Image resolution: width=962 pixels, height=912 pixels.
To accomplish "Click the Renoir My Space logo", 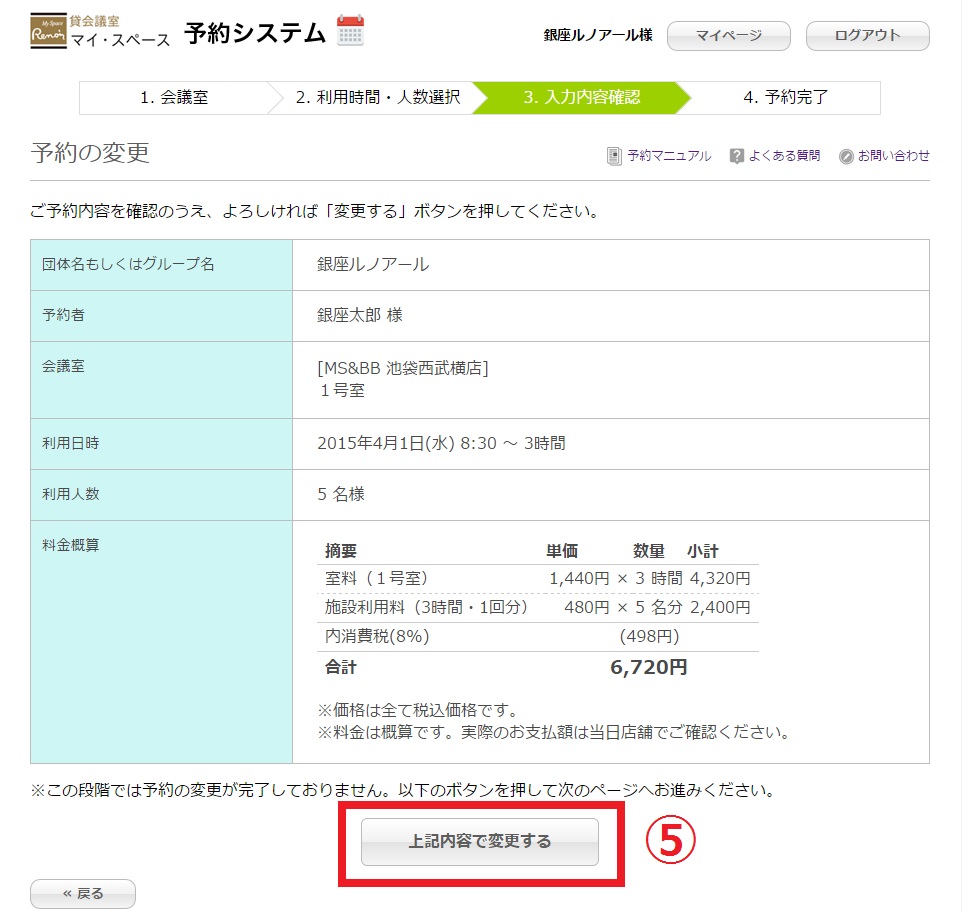I will click(x=48, y=32).
